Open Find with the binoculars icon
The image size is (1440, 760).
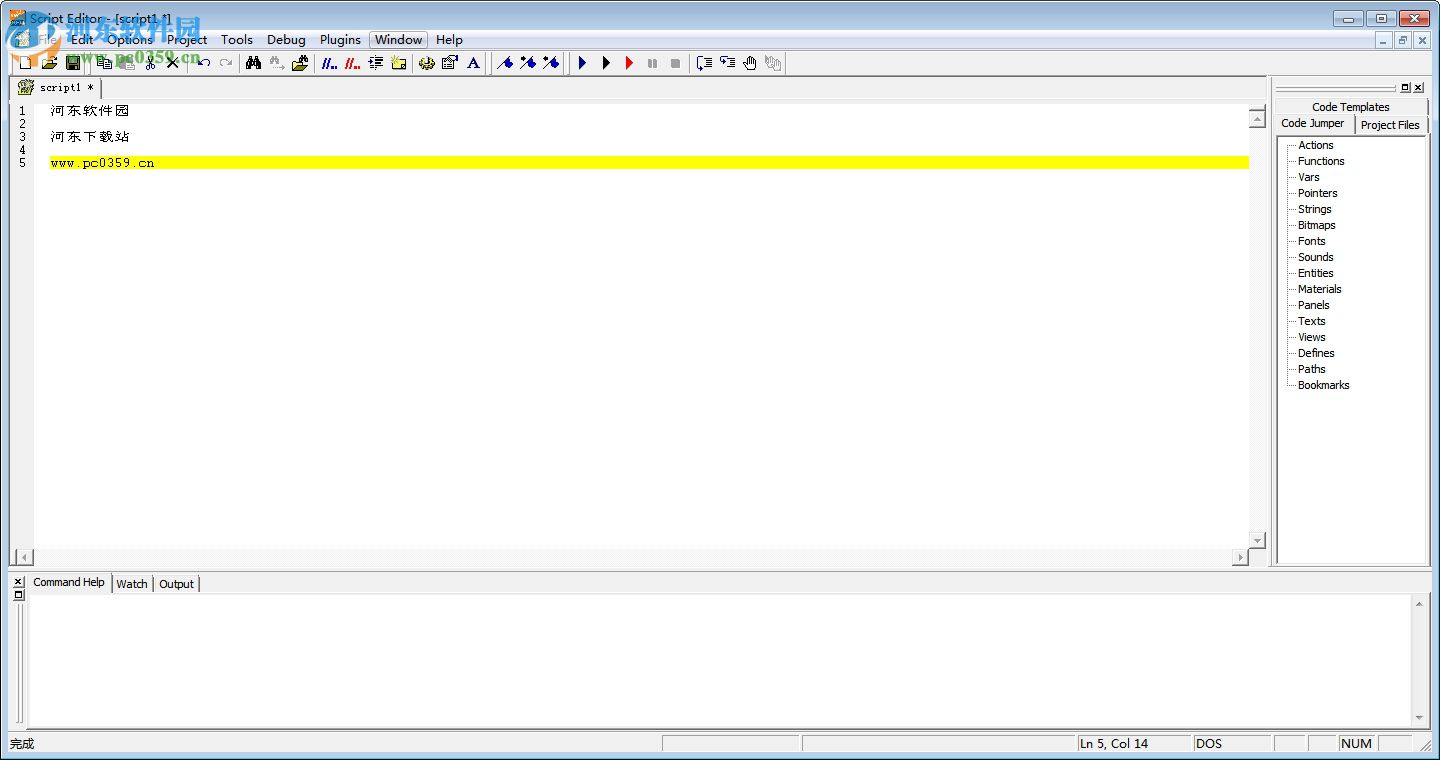(x=253, y=63)
